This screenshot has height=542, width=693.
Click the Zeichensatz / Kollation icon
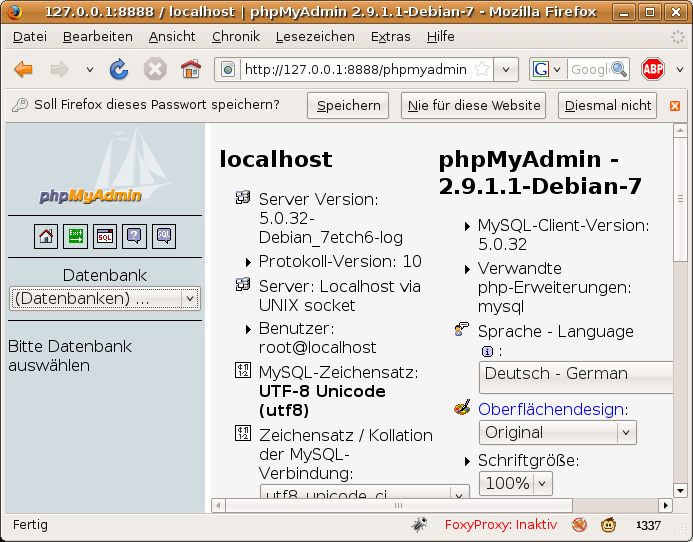243,433
